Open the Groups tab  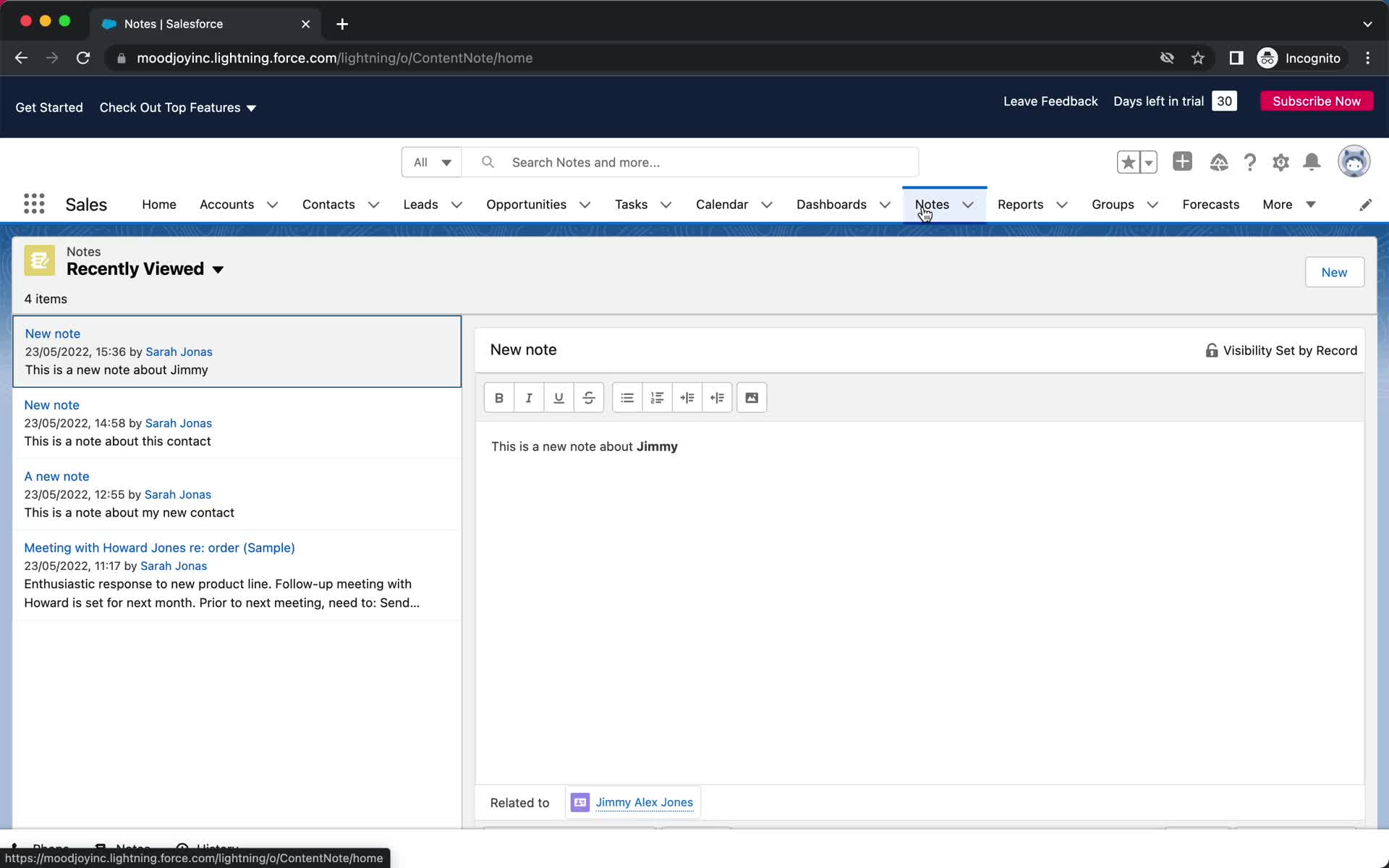[x=1113, y=205]
